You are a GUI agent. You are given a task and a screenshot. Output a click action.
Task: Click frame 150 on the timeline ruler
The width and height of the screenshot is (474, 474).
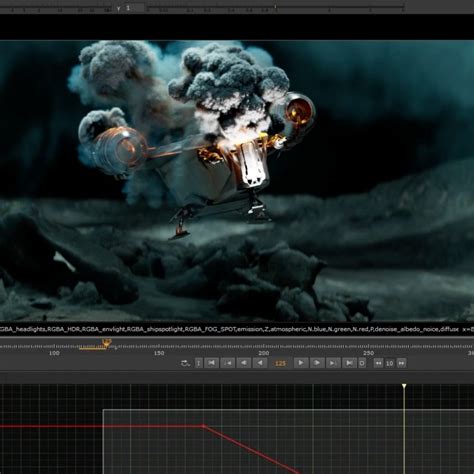pos(159,353)
